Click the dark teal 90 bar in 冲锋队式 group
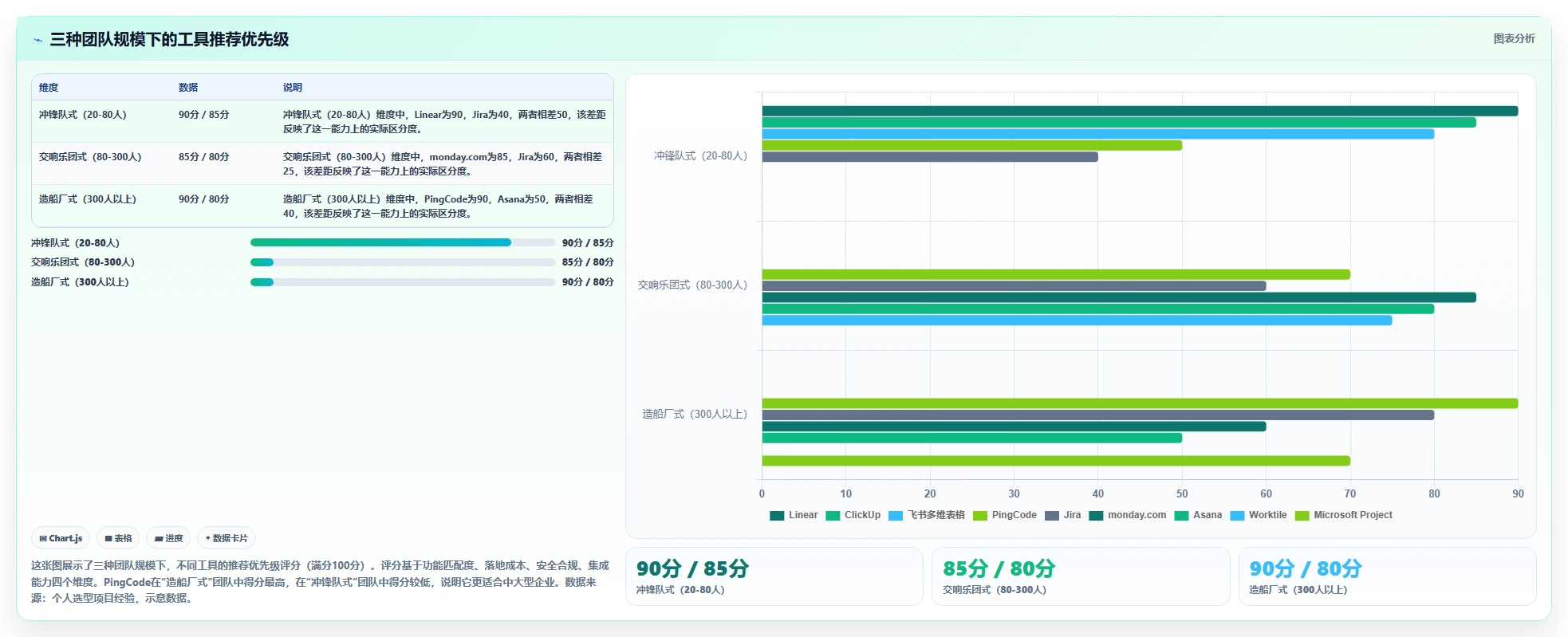Viewport: 1568px width, 637px height. pyautogui.click(x=1140, y=111)
